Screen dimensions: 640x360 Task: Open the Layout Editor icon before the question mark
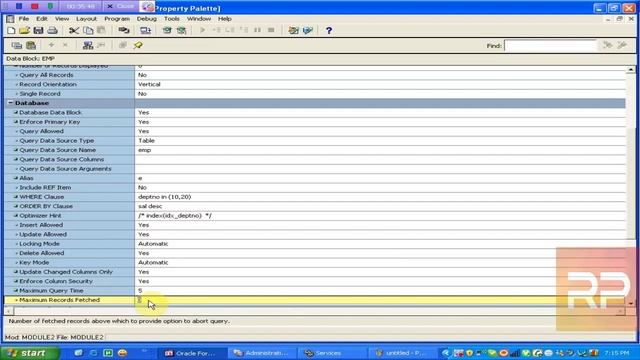[293, 31]
